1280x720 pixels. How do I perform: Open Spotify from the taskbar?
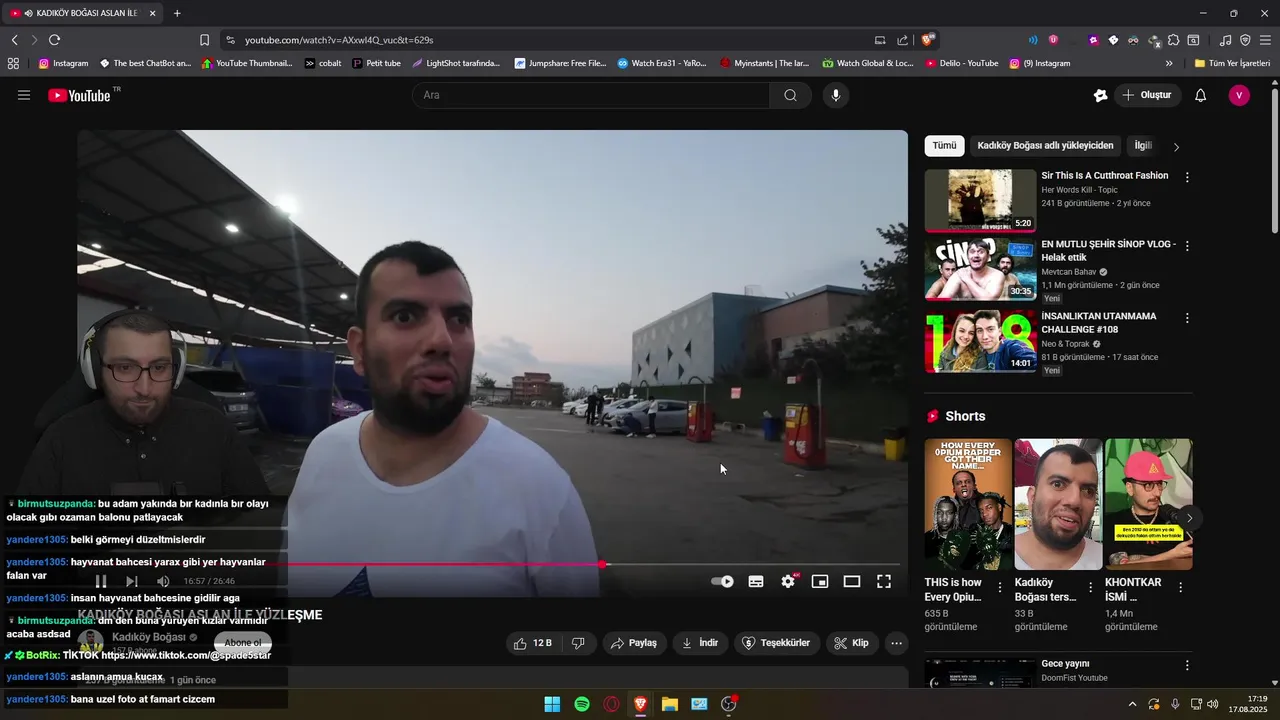pos(582,704)
